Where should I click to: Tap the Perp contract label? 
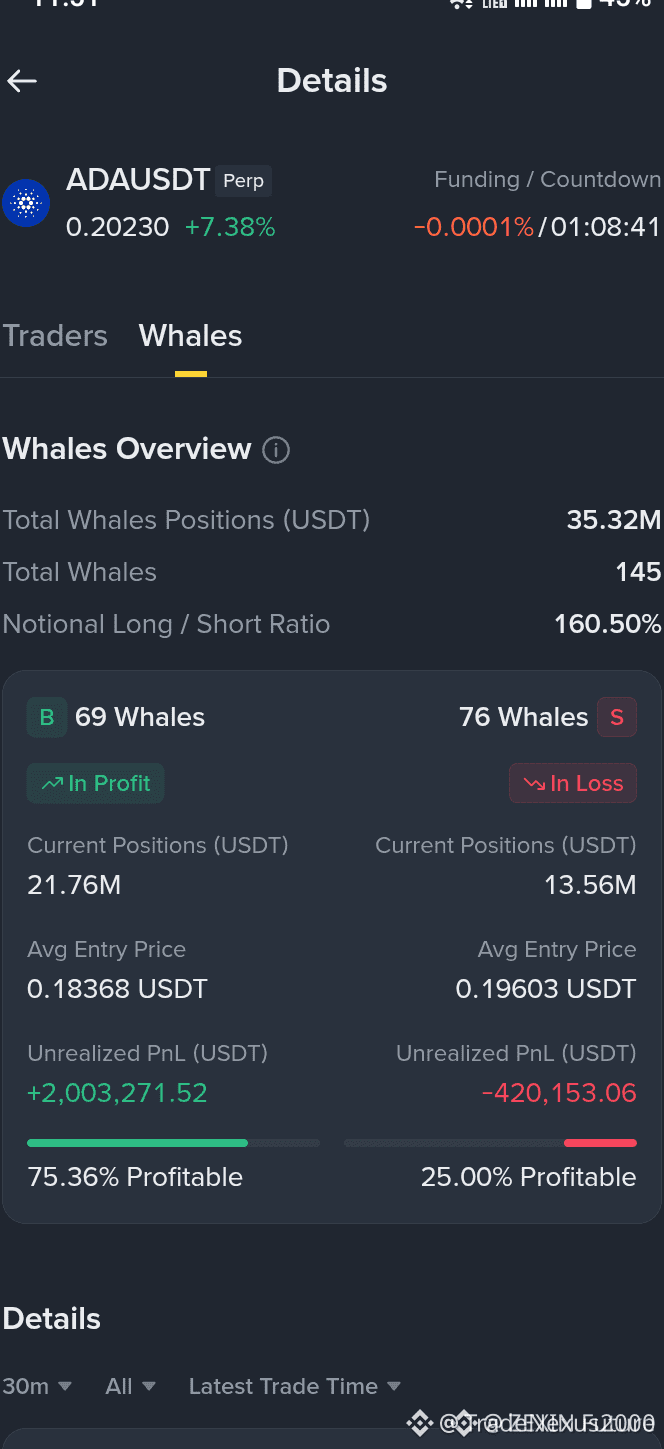[x=243, y=181]
